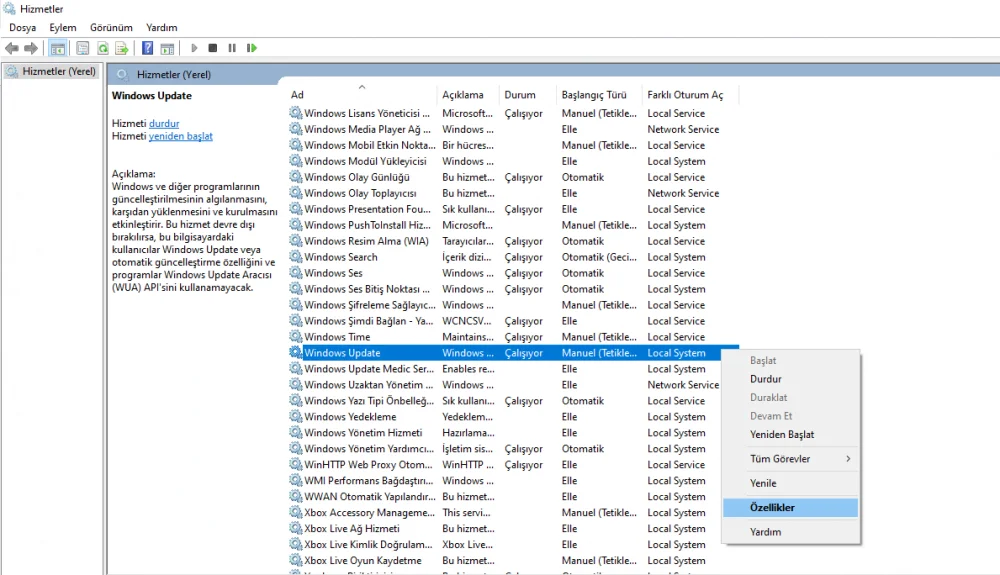Toggle the console tree pane icon
1000x575 pixels.
[57, 48]
